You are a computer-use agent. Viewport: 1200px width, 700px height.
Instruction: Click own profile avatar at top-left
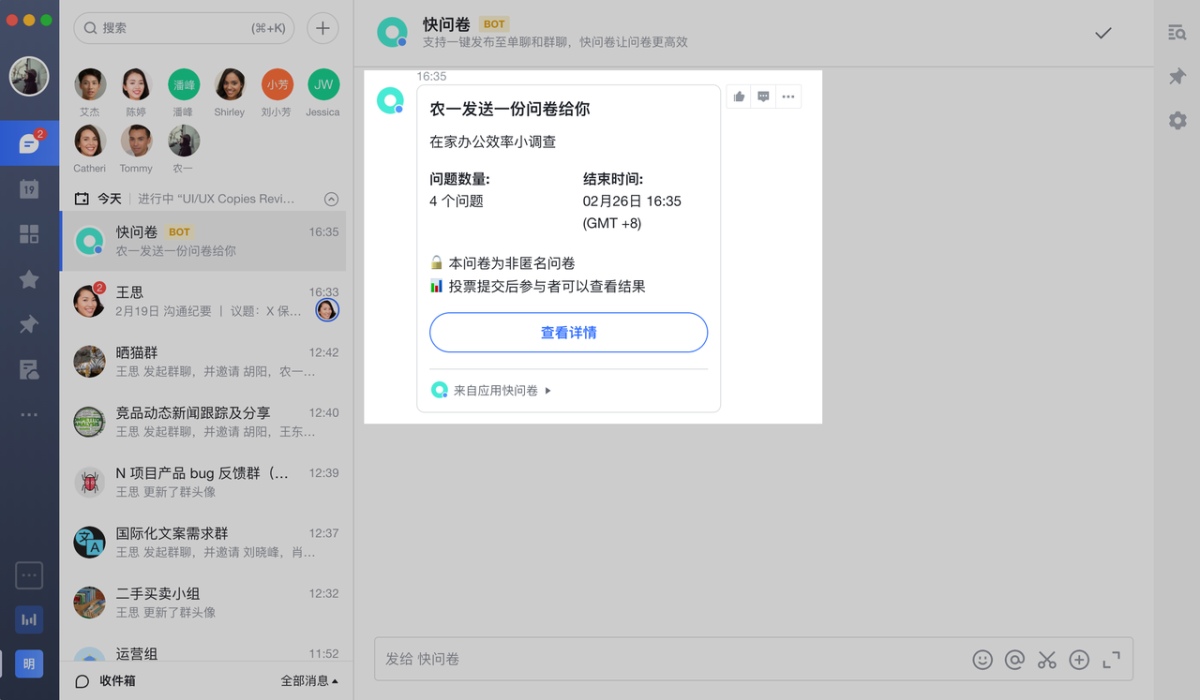point(29,76)
